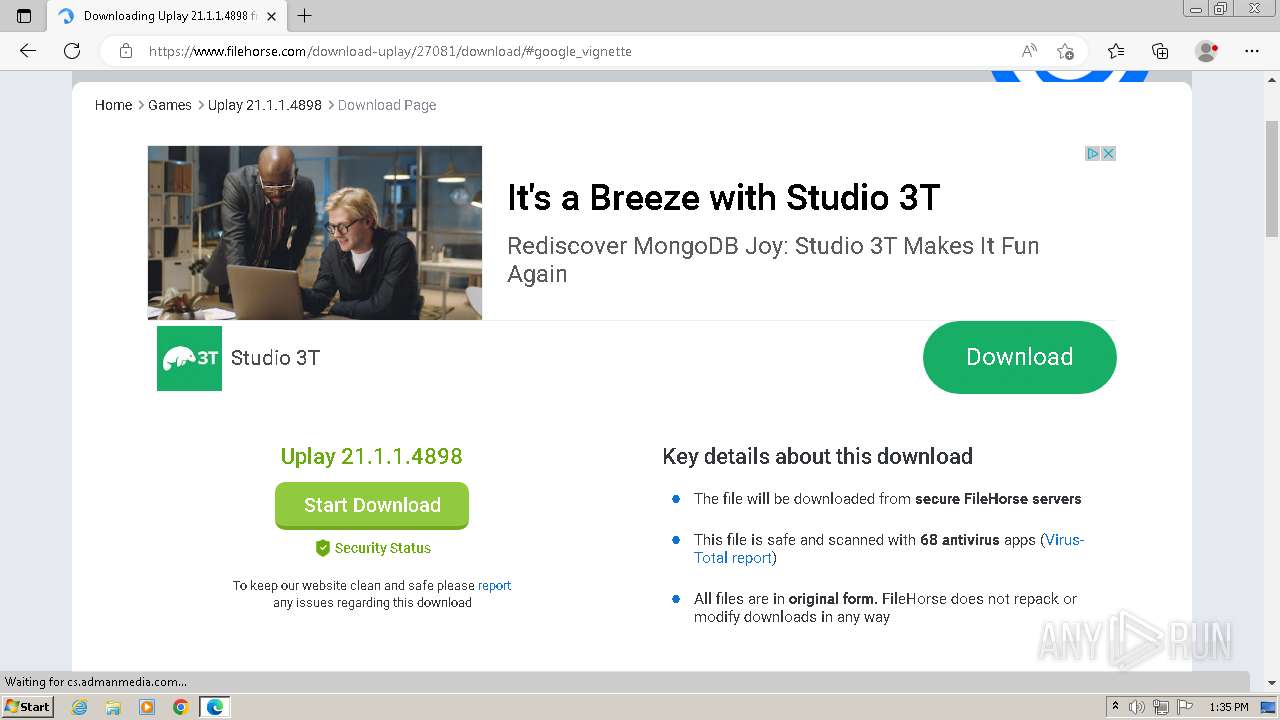Click the 1:35 PM taskbar clock

tap(1229, 707)
